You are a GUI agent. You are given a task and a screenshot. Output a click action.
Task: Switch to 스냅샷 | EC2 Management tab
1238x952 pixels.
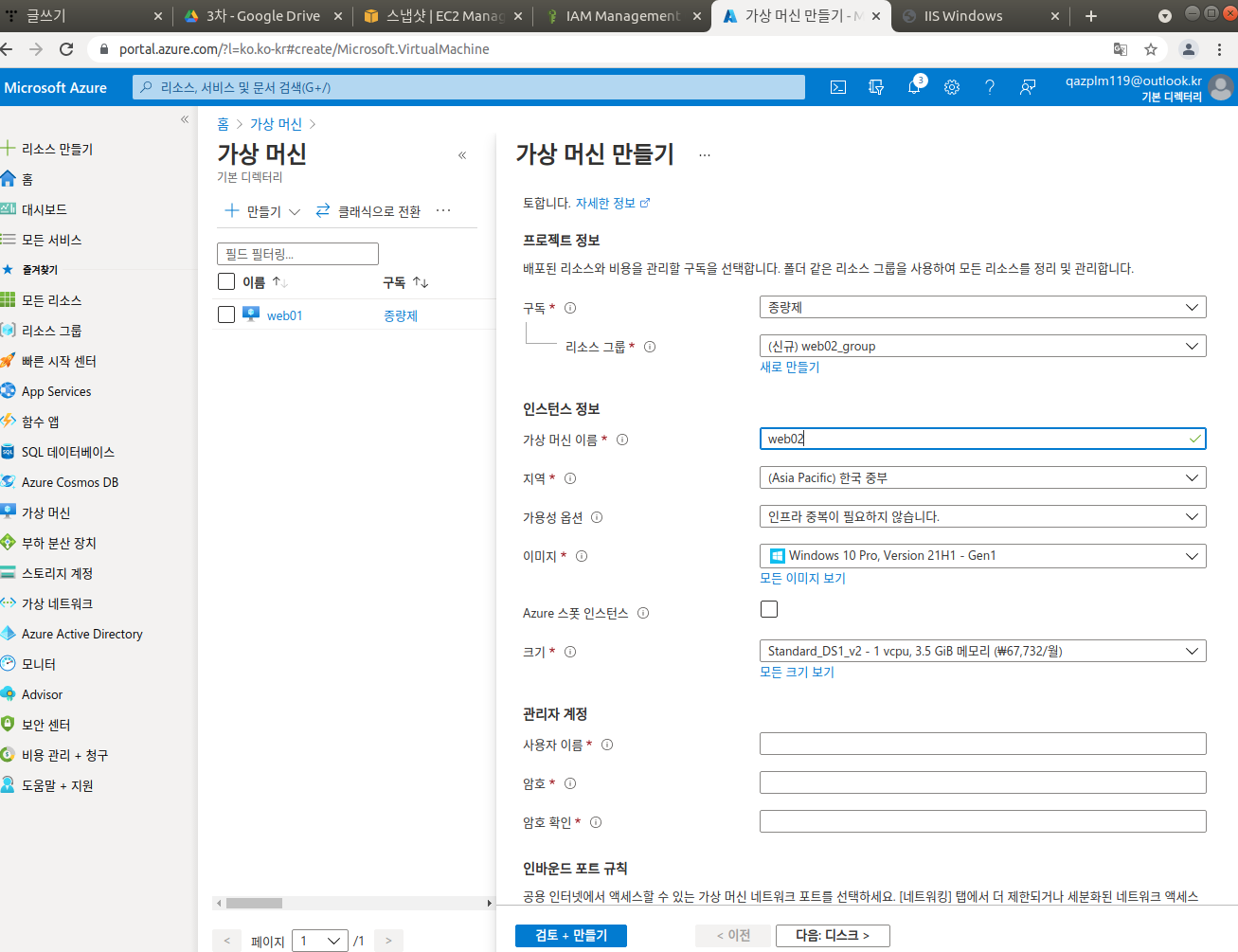coord(443,16)
